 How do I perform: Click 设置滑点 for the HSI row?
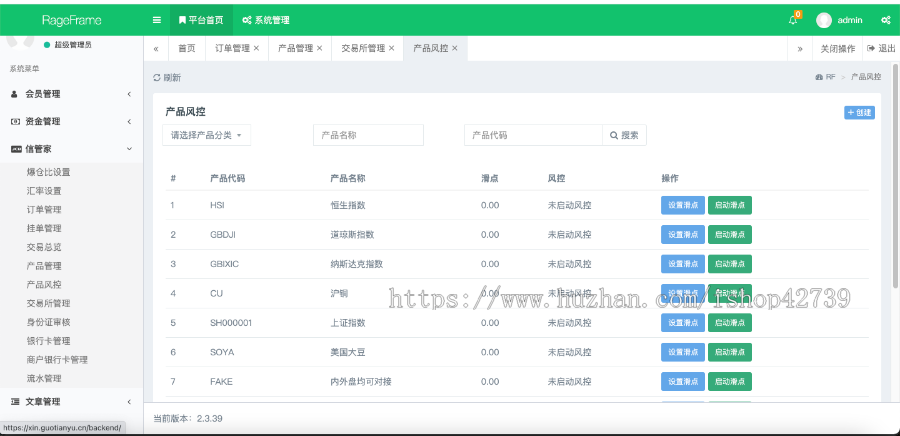coord(682,205)
